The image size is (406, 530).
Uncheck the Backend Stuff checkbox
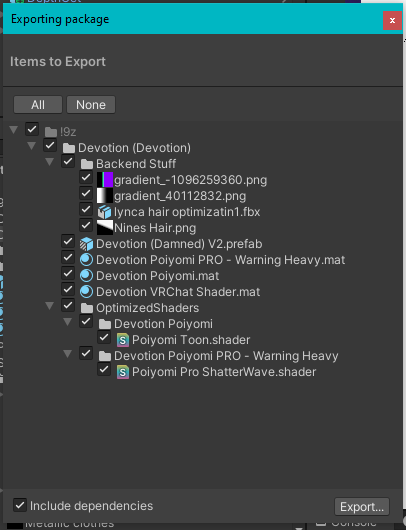point(68,161)
